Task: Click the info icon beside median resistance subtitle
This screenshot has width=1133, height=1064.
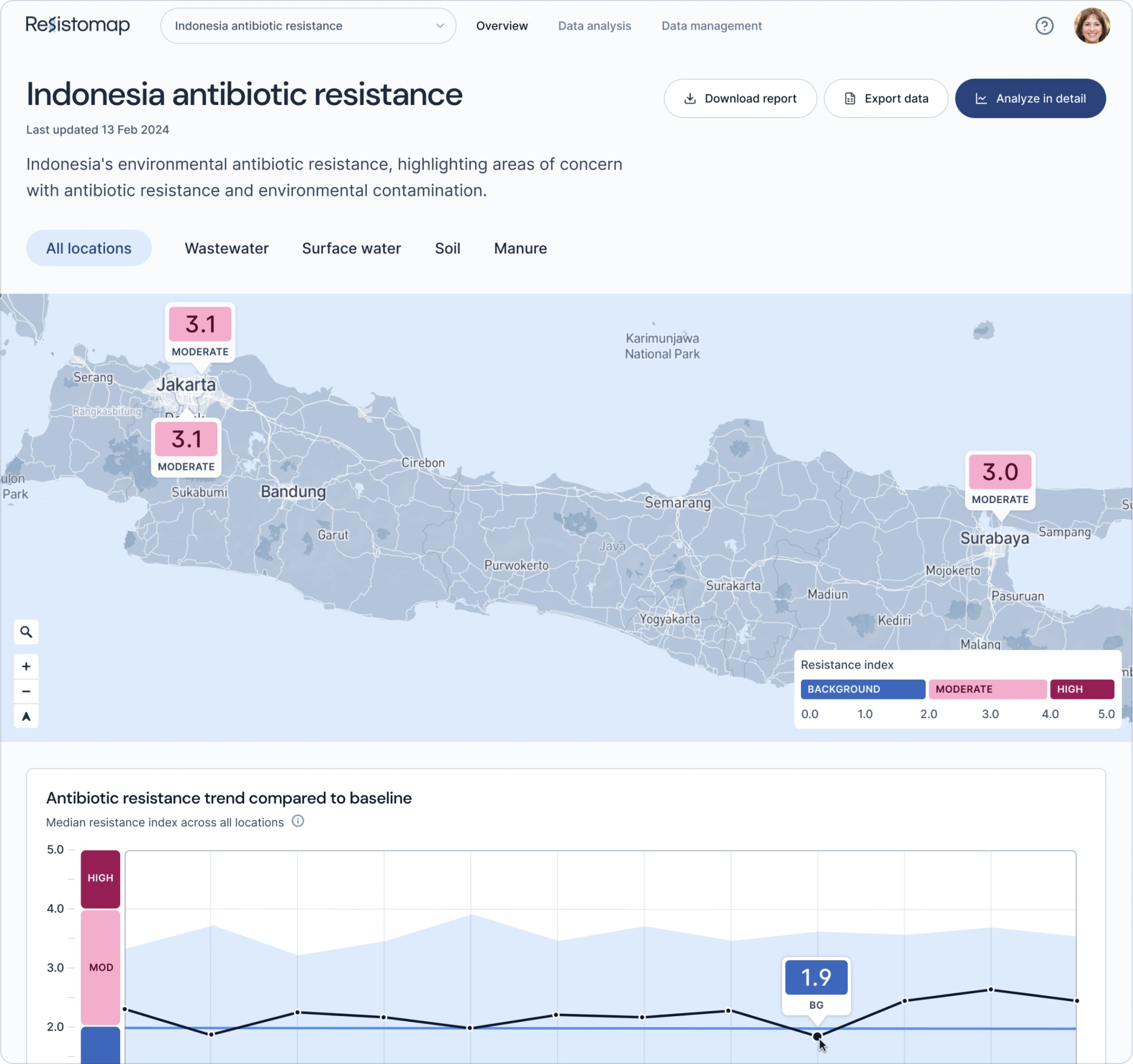Action: [x=297, y=821]
